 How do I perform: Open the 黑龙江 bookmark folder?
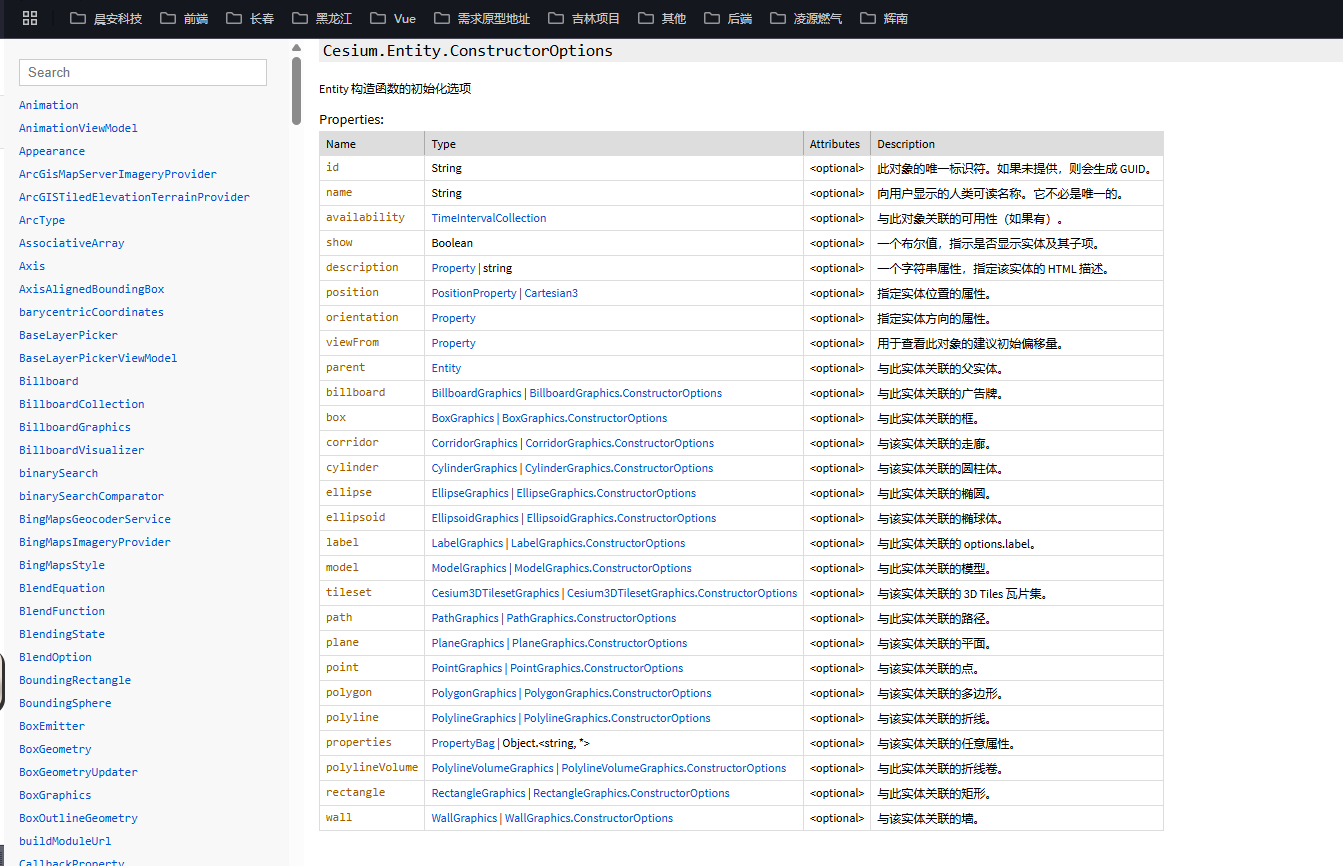pos(322,18)
